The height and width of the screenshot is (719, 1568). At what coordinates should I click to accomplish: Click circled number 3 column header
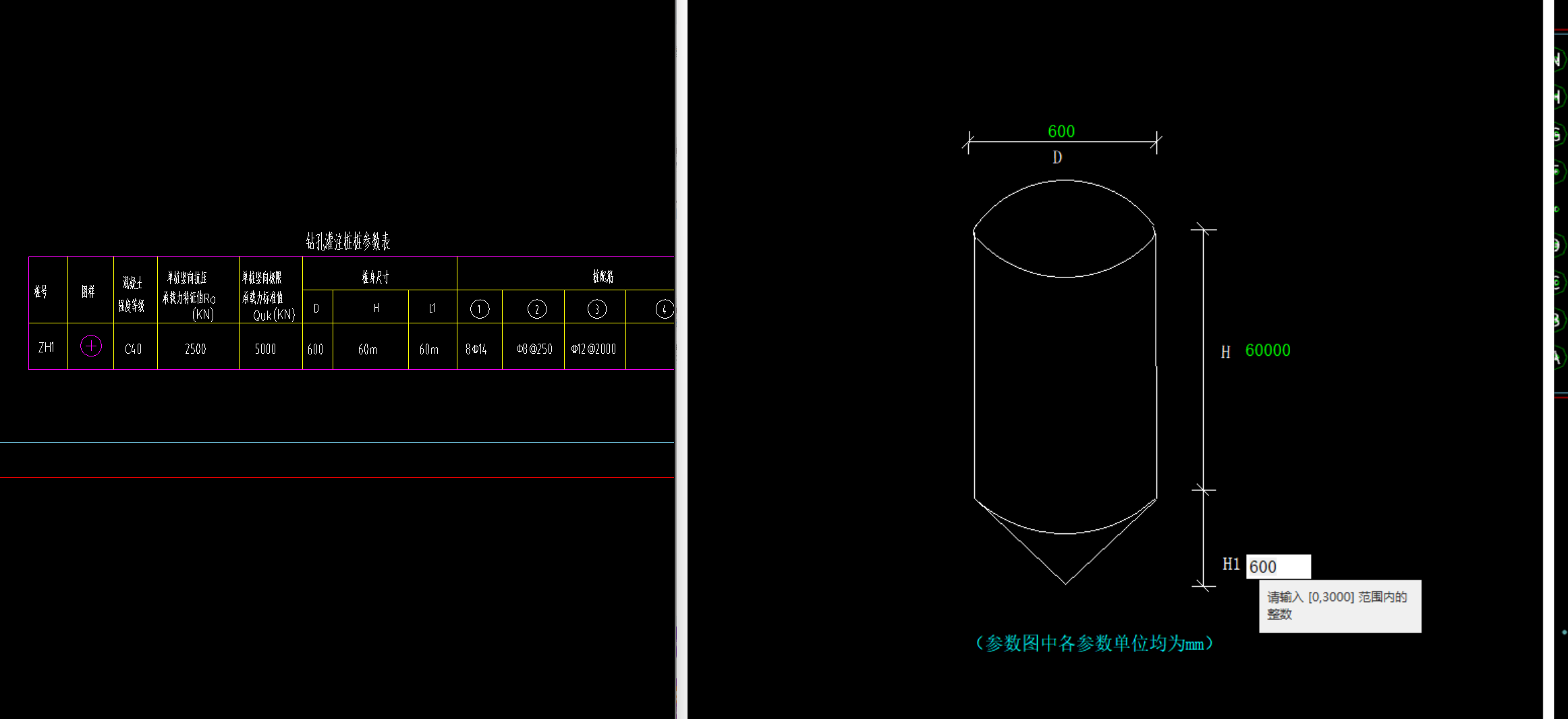(x=597, y=309)
